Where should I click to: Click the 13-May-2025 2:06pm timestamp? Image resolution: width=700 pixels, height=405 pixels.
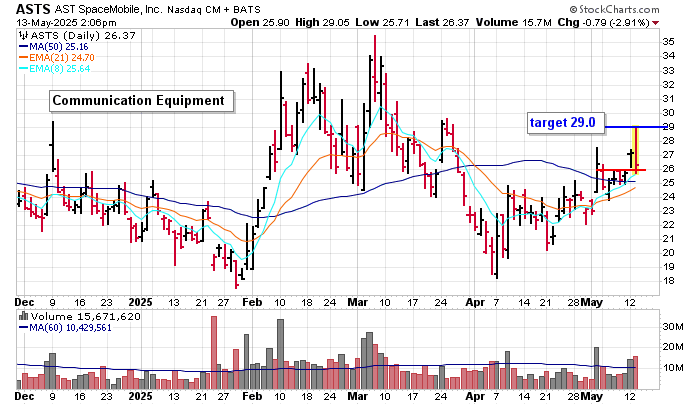67,23
